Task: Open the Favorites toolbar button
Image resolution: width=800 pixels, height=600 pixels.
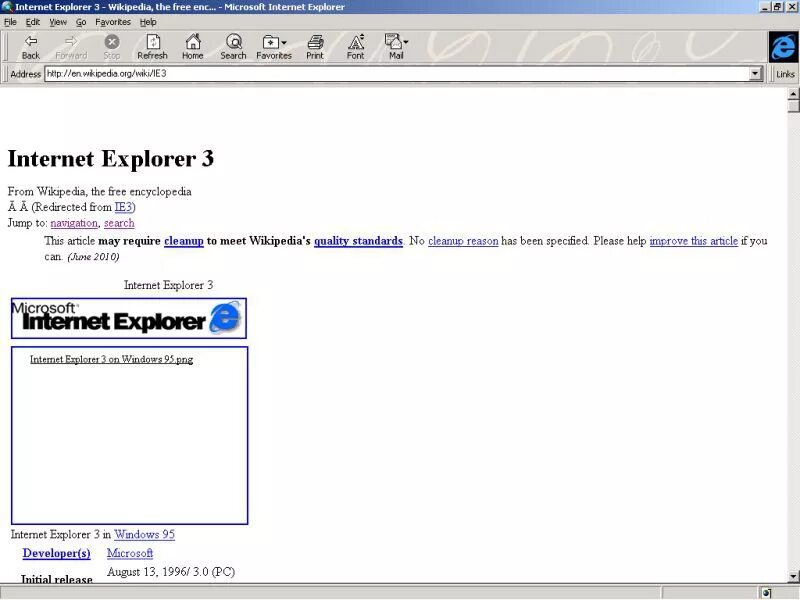Action: (273, 47)
